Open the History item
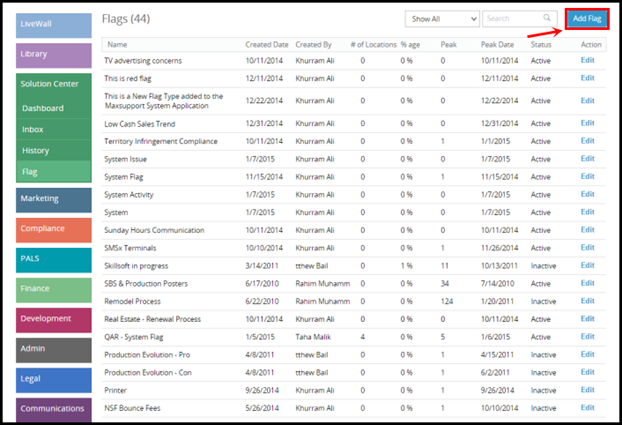This screenshot has width=622, height=425. click(x=54, y=150)
